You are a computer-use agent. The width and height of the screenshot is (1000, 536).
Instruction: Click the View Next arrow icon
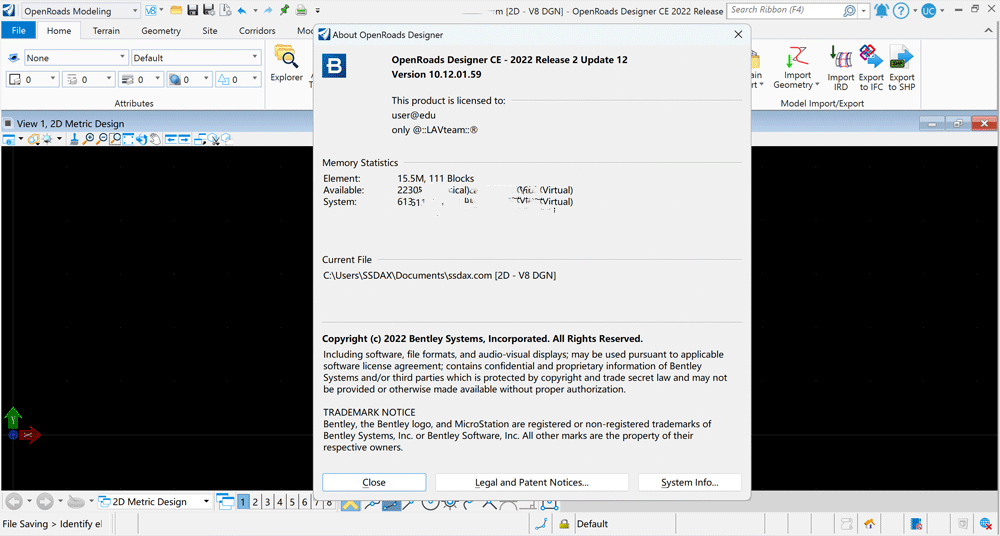184,139
